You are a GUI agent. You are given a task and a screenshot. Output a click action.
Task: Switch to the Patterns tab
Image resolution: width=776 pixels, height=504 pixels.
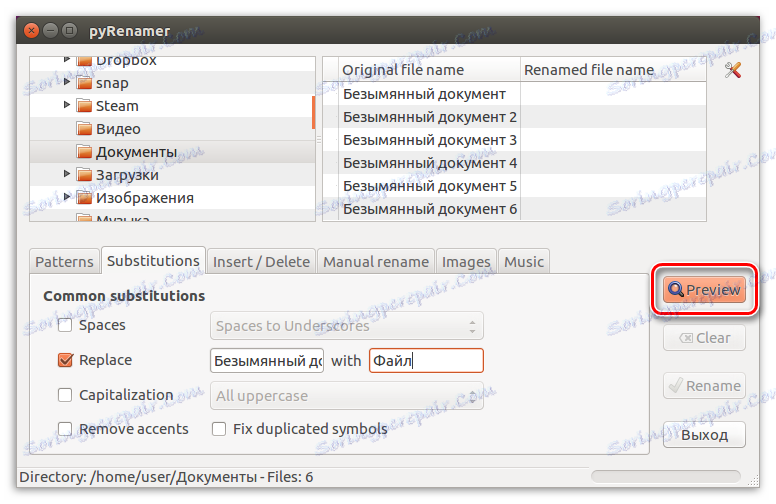[x=64, y=262]
